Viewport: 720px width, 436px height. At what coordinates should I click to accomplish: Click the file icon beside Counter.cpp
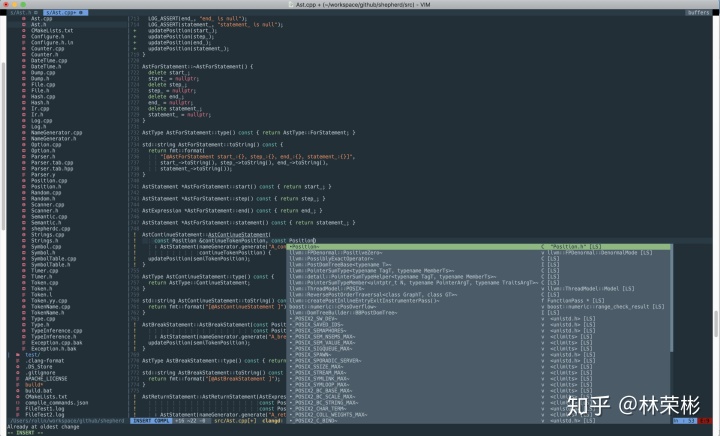coord(24,49)
